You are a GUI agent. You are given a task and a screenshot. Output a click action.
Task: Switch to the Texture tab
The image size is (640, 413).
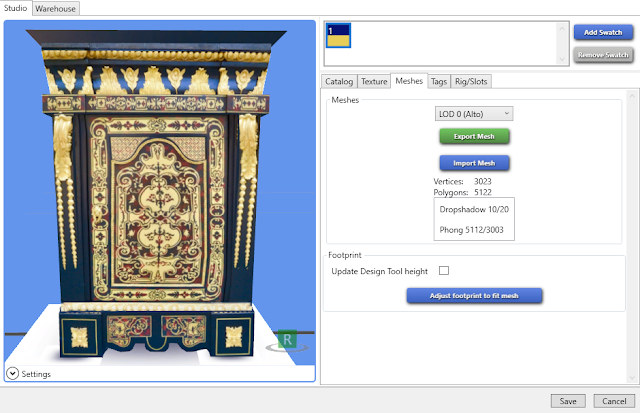pos(374,82)
